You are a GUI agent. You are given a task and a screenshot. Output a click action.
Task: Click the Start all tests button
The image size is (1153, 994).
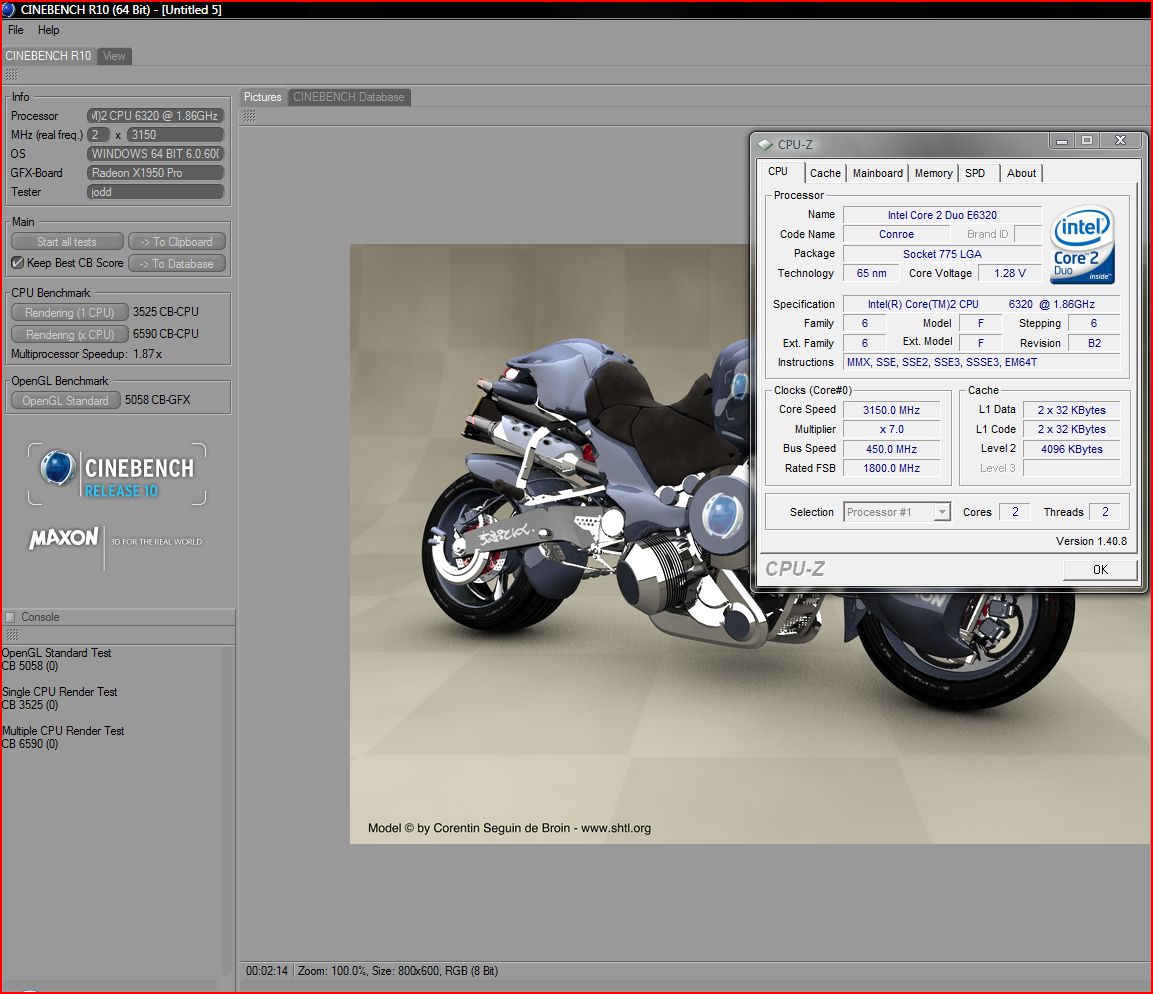(67, 242)
